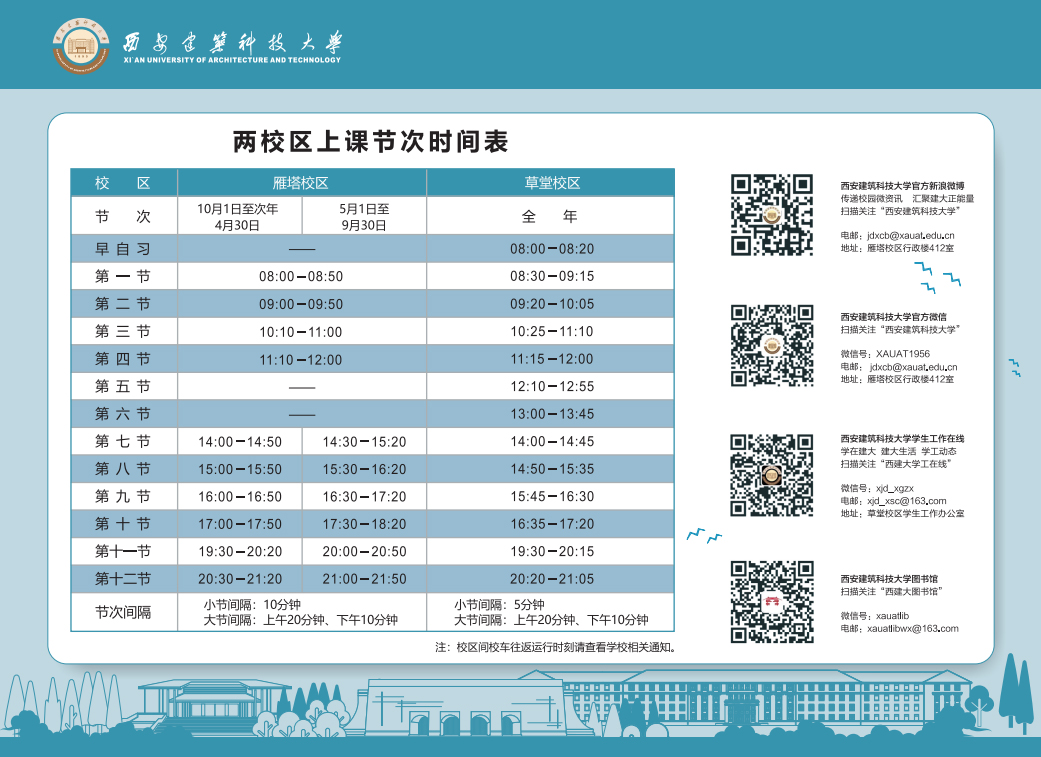Click the time "17:30–18:20"
This screenshot has height=757, width=1041.
364,525
